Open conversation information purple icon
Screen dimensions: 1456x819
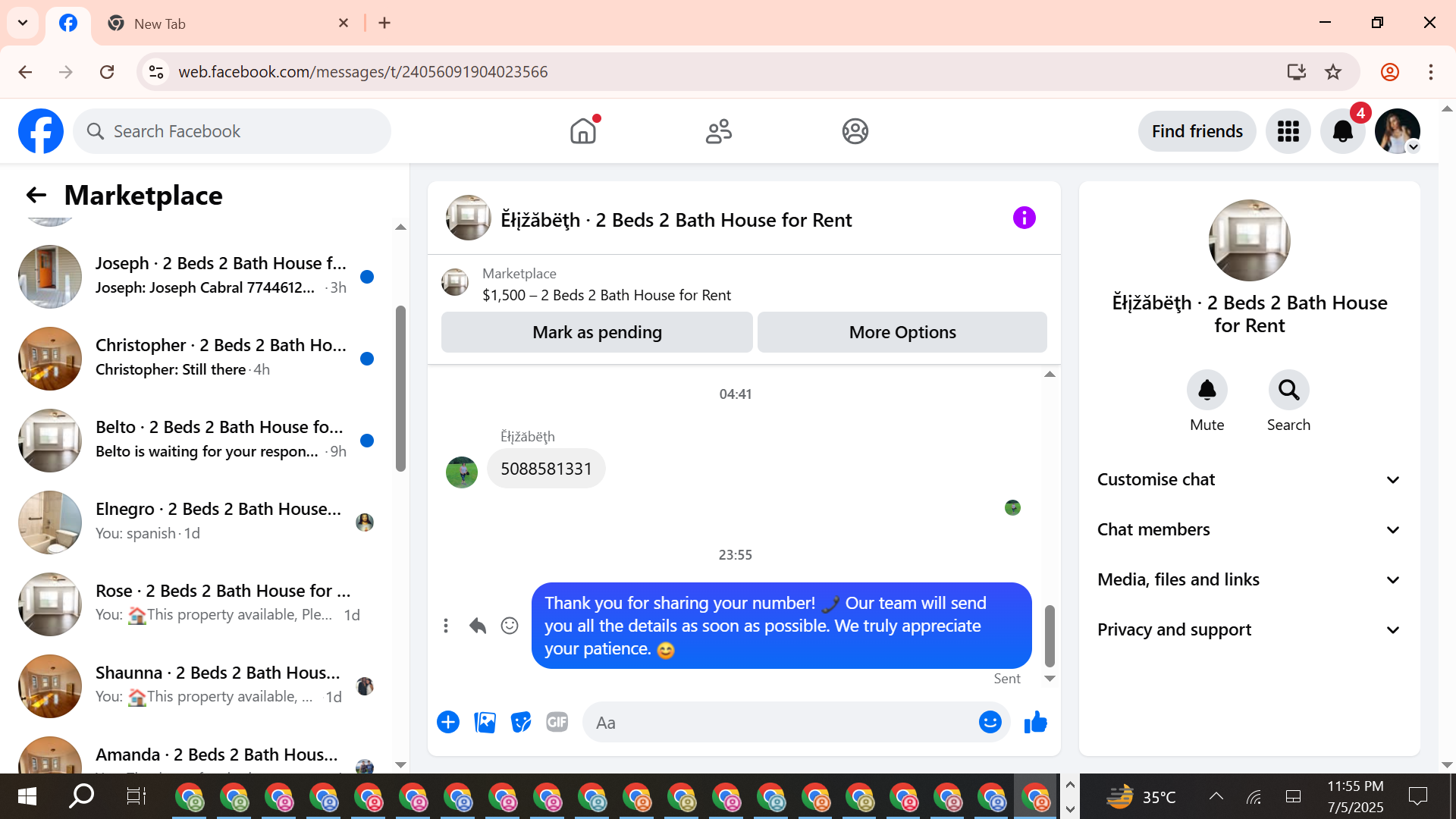pyautogui.click(x=1024, y=218)
